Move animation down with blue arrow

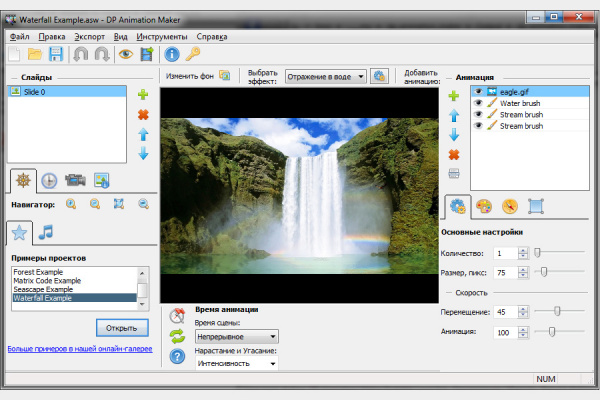click(x=454, y=135)
